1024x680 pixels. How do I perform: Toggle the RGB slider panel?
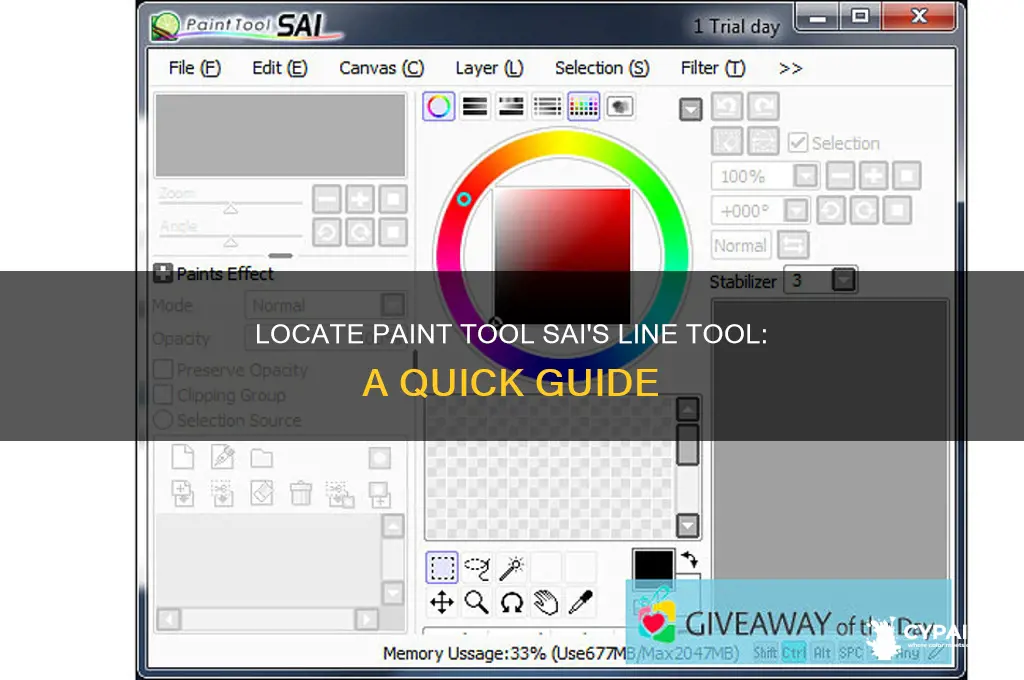pyautogui.click(x=475, y=106)
